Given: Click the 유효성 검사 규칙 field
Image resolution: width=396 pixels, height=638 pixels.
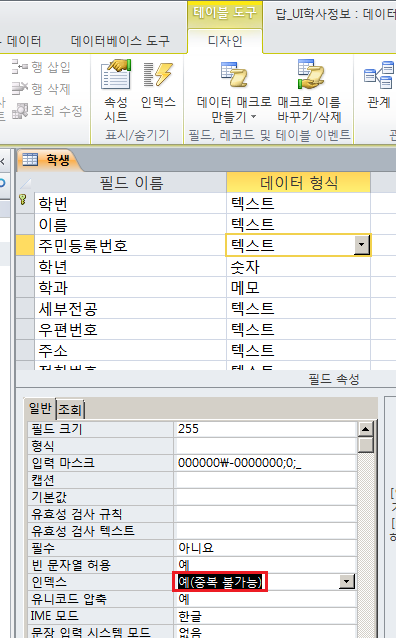Looking at the screenshot, I should click(x=265, y=514).
